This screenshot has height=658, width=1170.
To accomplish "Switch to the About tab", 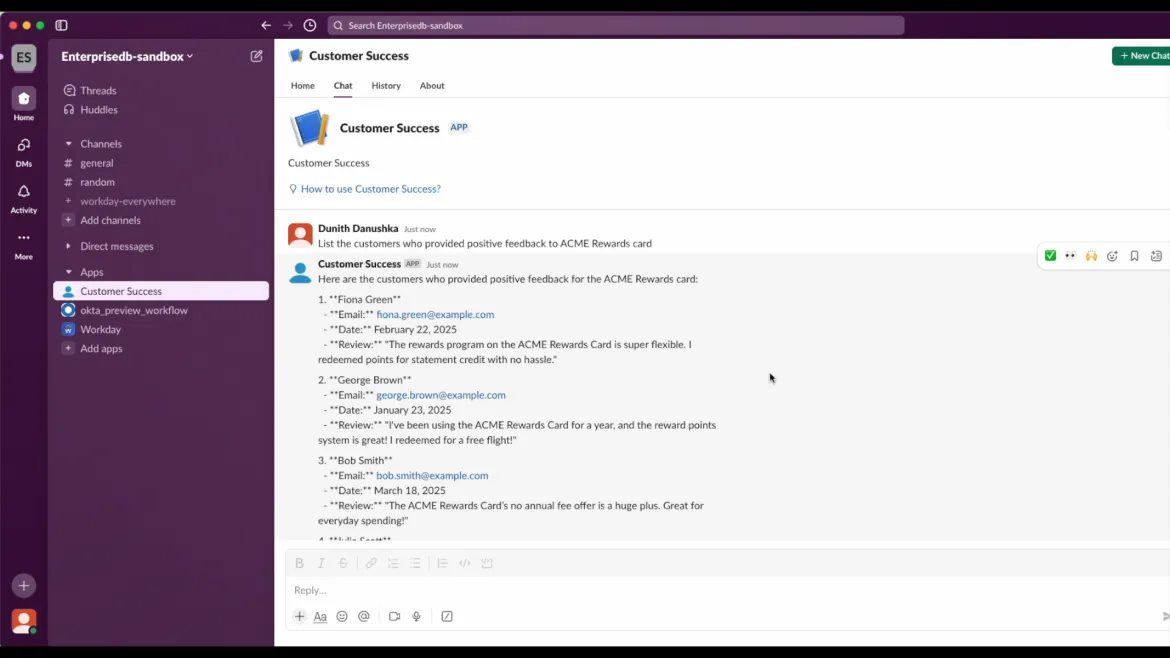I will [432, 86].
